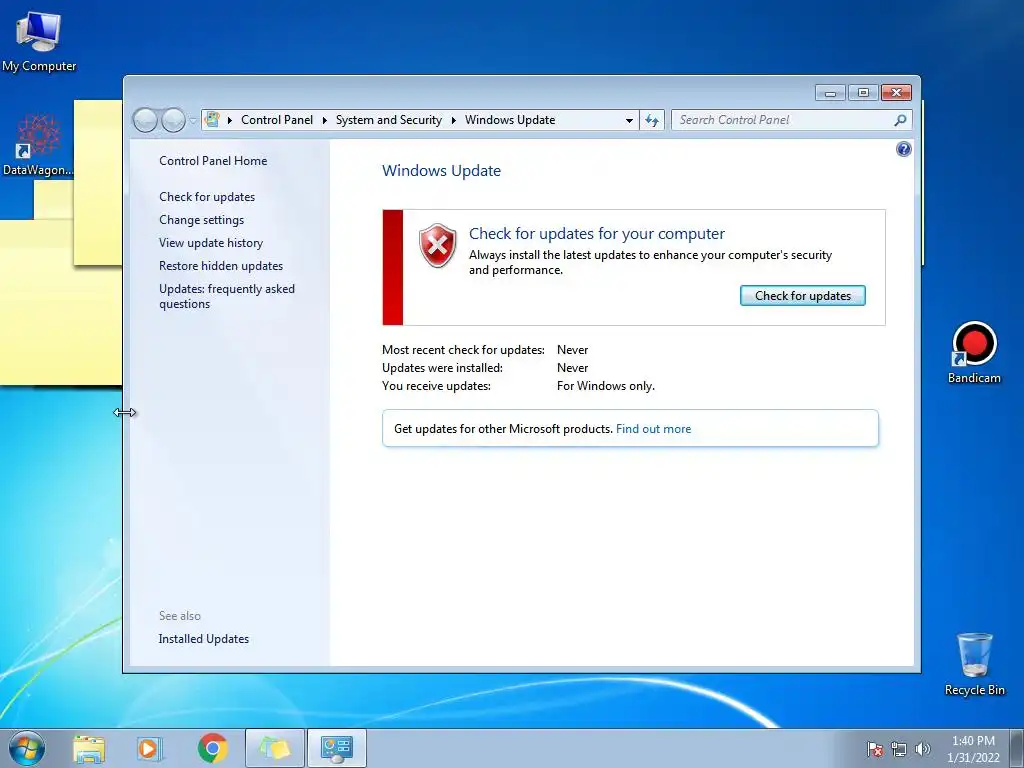The height and width of the screenshot is (768, 1024).
Task: Click the Control Panel icon in the address bar
Action: [x=212, y=120]
